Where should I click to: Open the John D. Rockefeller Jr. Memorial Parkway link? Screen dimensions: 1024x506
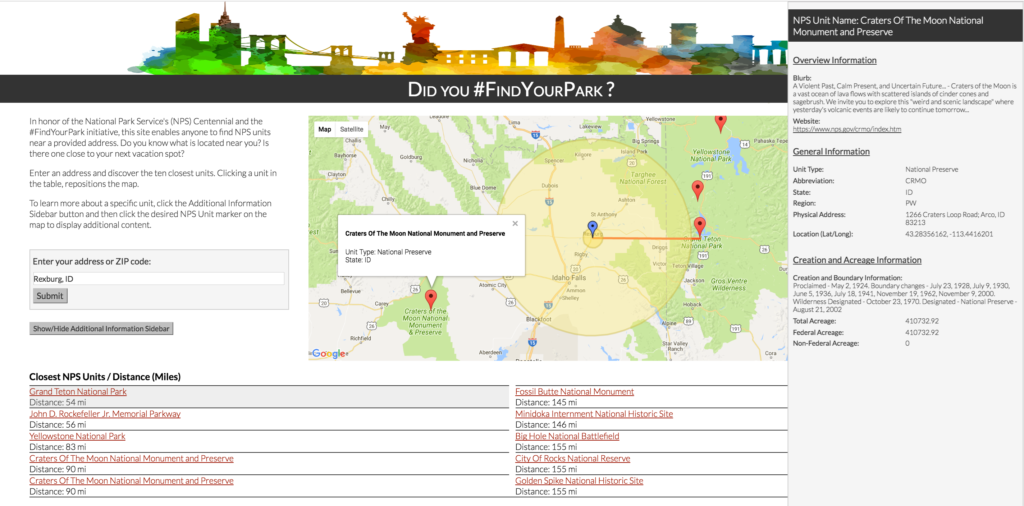click(105, 414)
